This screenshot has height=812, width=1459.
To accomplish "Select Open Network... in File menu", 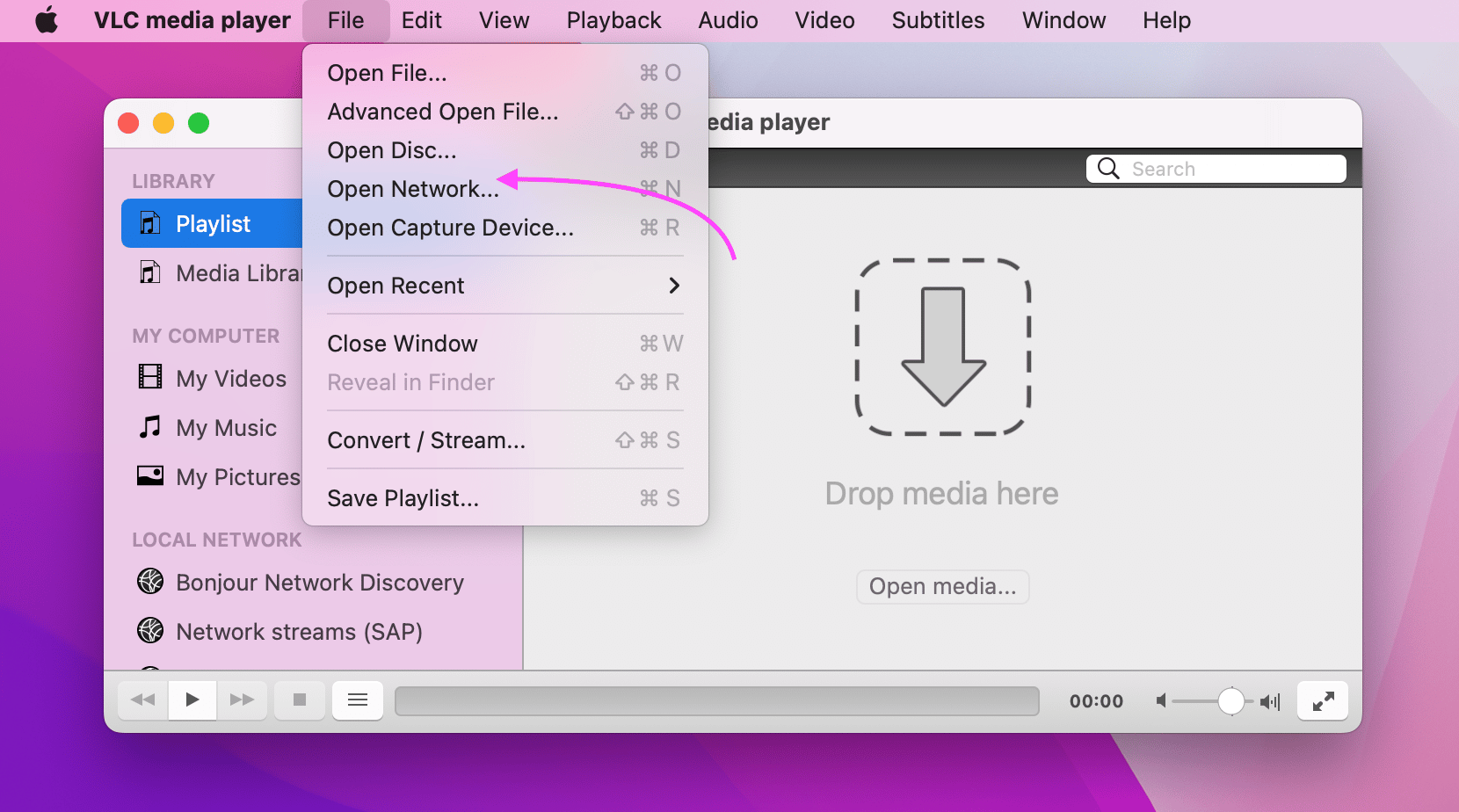I will [x=505, y=189].
